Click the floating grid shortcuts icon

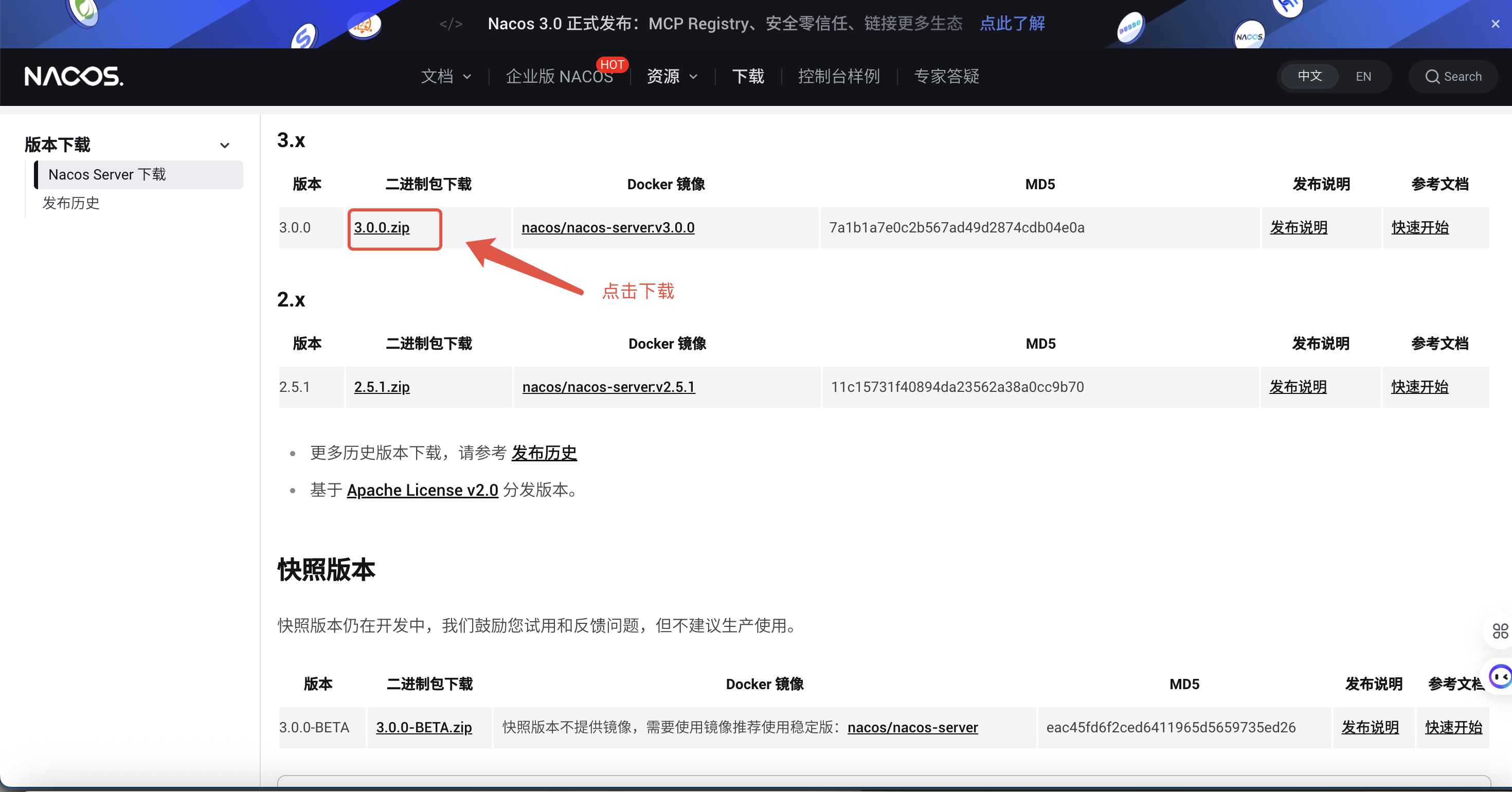click(1500, 631)
